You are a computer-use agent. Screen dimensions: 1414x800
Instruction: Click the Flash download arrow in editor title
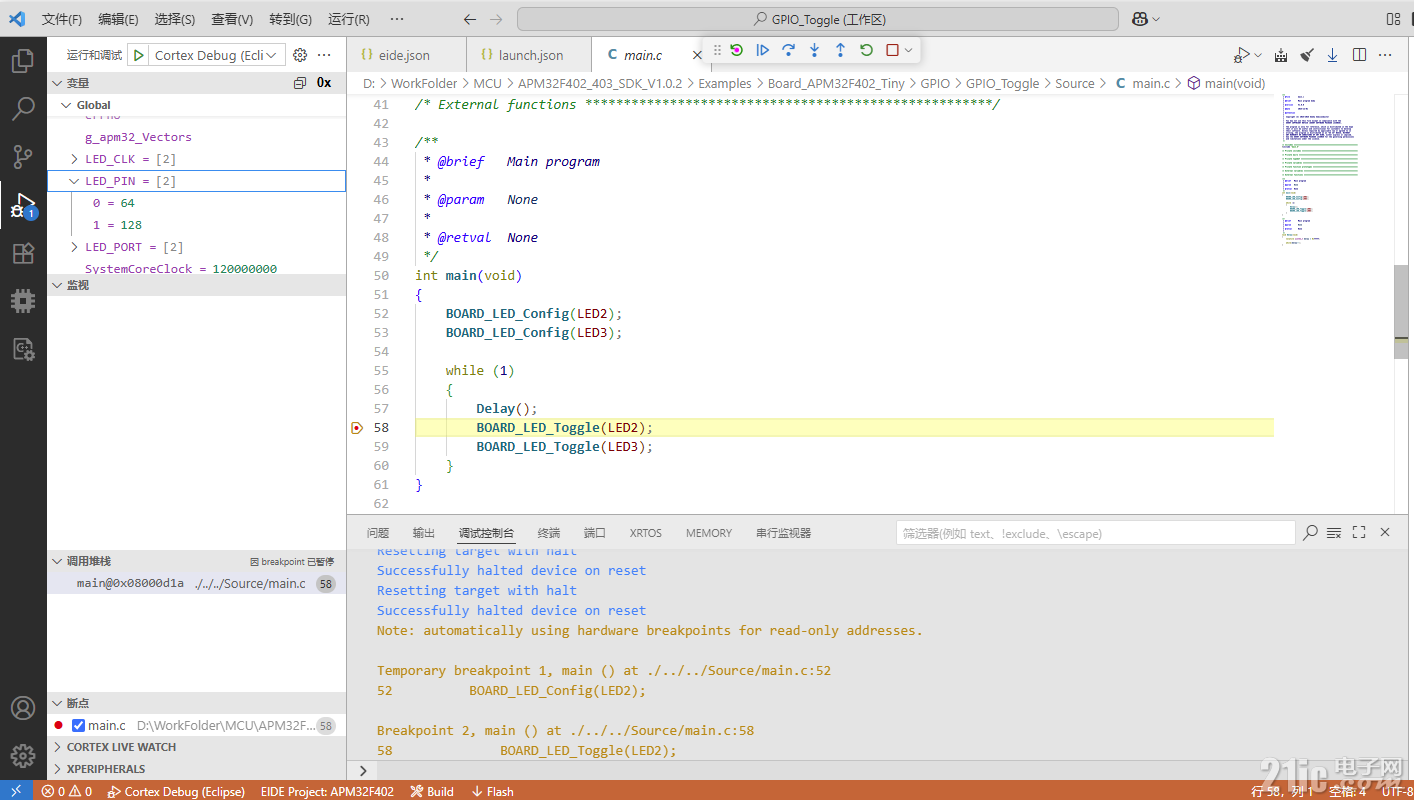click(1333, 56)
